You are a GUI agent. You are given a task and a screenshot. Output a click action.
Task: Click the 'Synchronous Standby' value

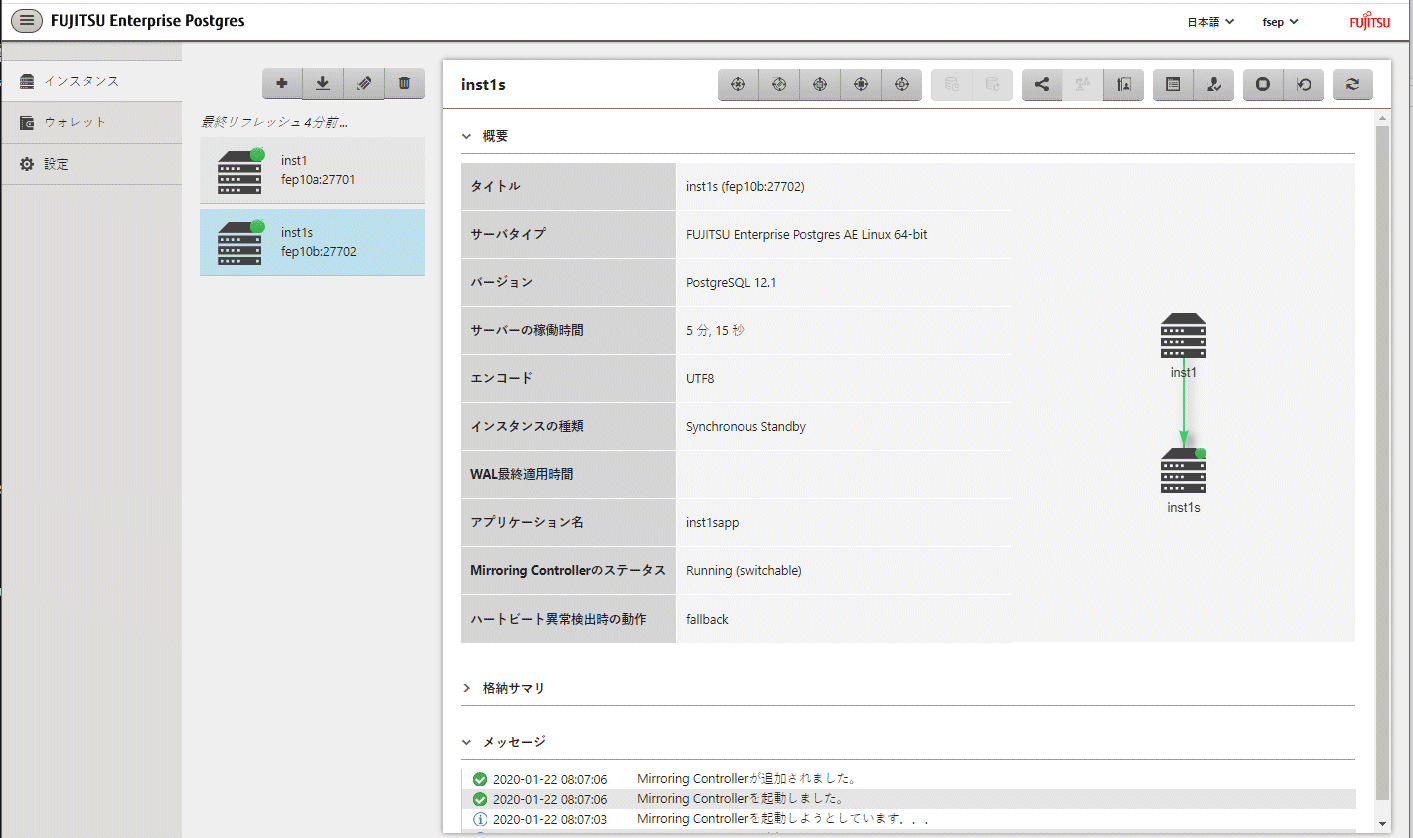pyautogui.click(x=746, y=427)
